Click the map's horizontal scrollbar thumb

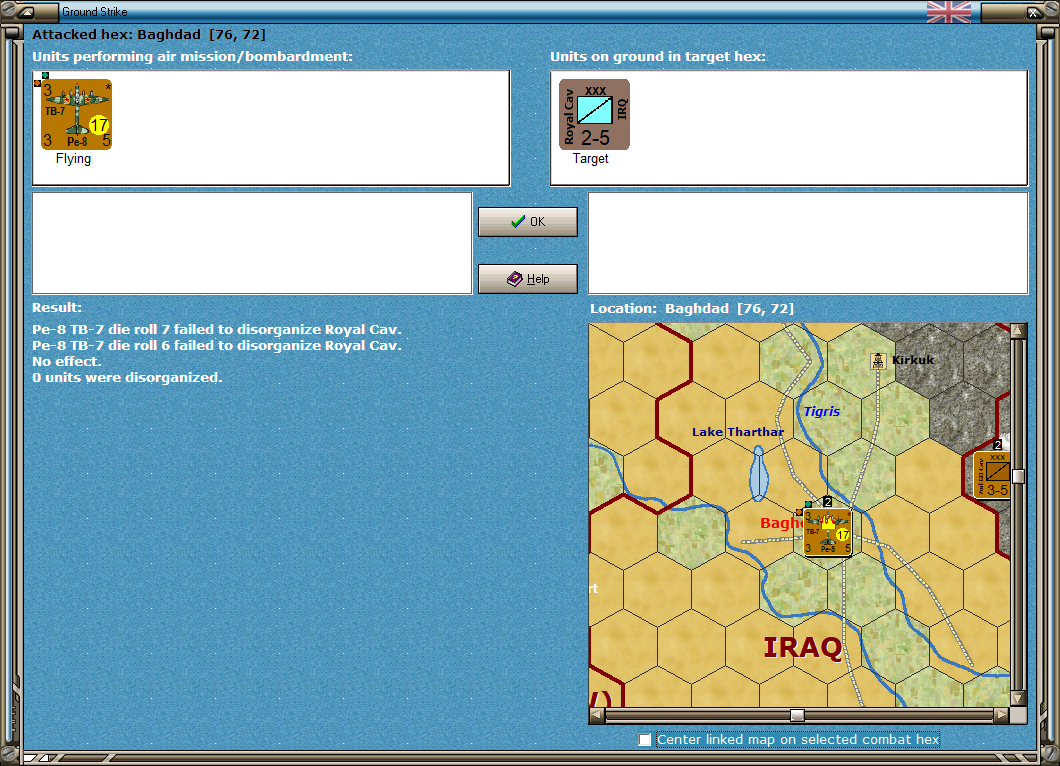[x=798, y=715]
